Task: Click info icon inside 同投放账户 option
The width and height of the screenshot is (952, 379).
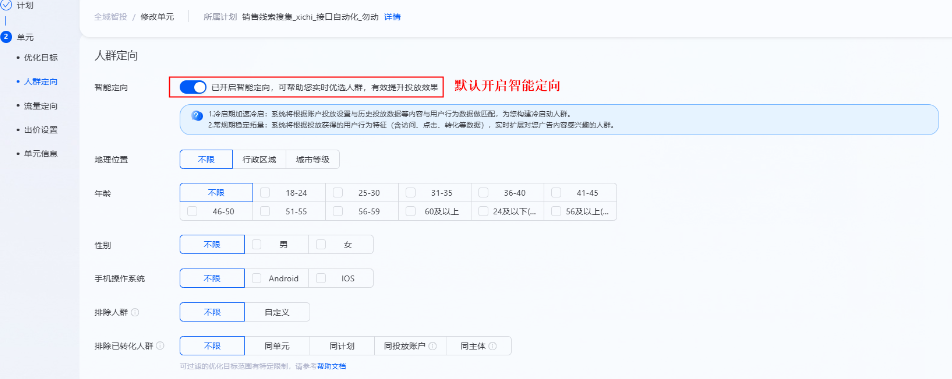Action: (433, 346)
